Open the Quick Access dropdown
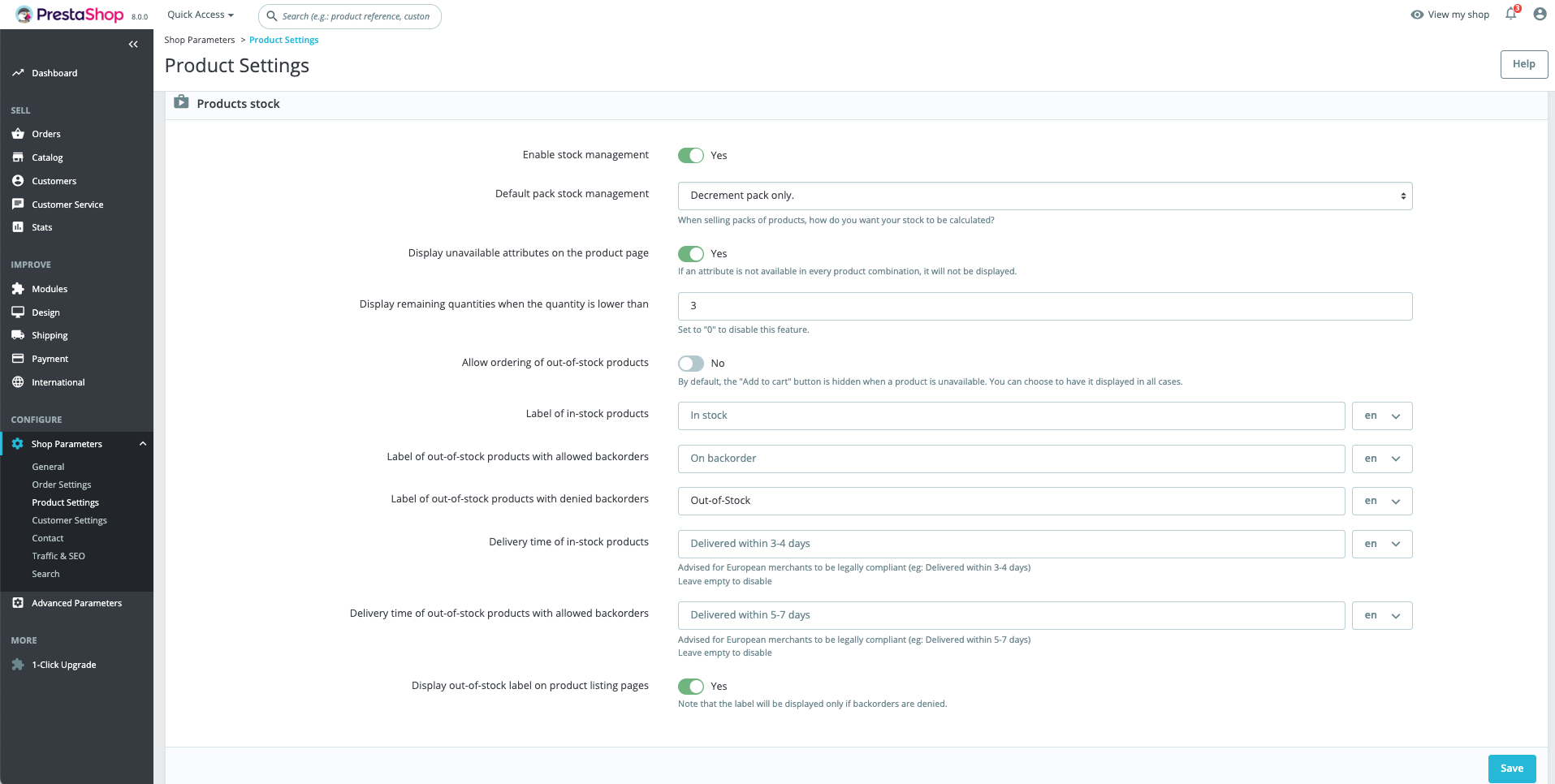1555x784 pixels. (x=200, y=15)
